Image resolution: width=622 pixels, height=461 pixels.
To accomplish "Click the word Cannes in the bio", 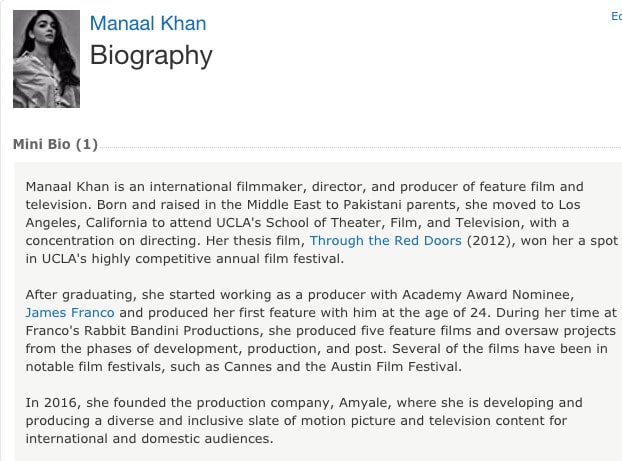I will point(248,367).
